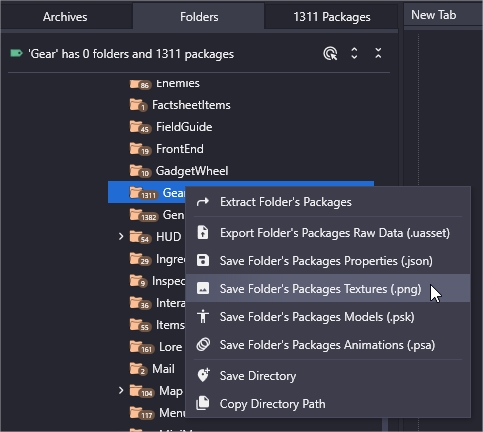Switch to the Folders tab
This screenshot has height=432, width=483.
(199, 17)
